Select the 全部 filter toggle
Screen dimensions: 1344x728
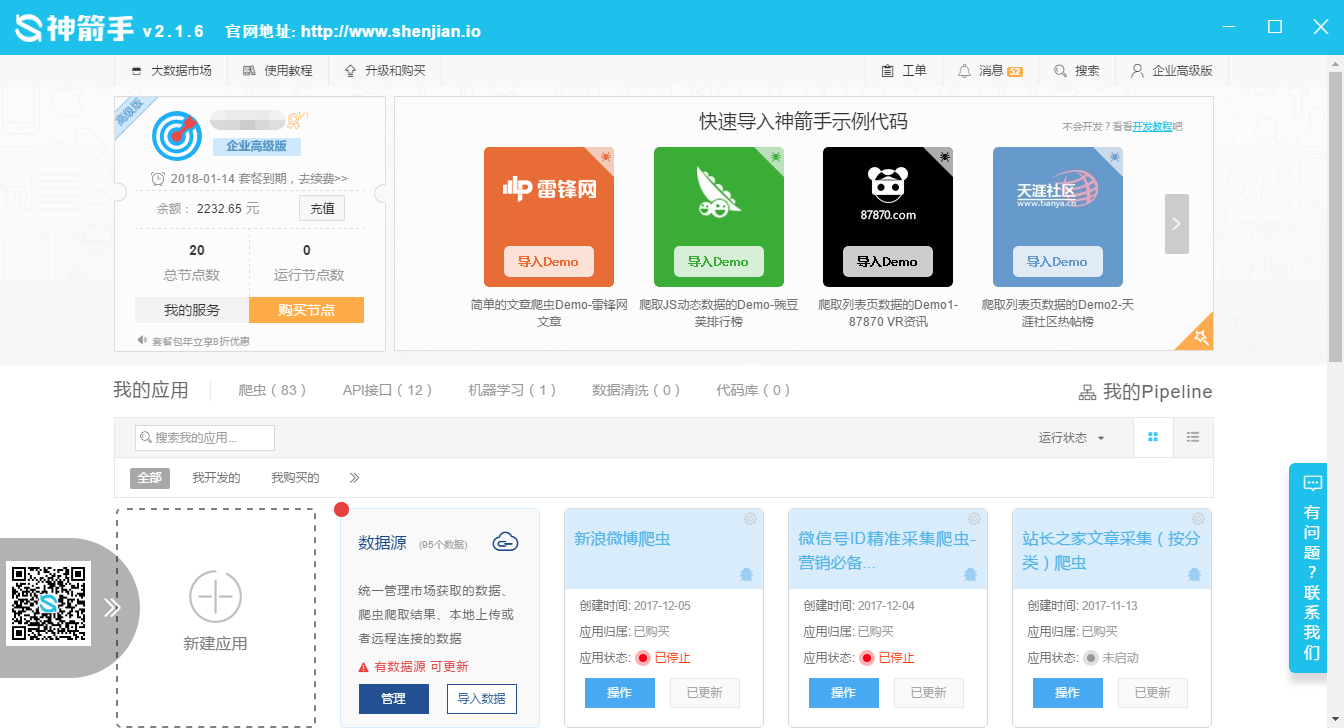(x=149, y=478)
